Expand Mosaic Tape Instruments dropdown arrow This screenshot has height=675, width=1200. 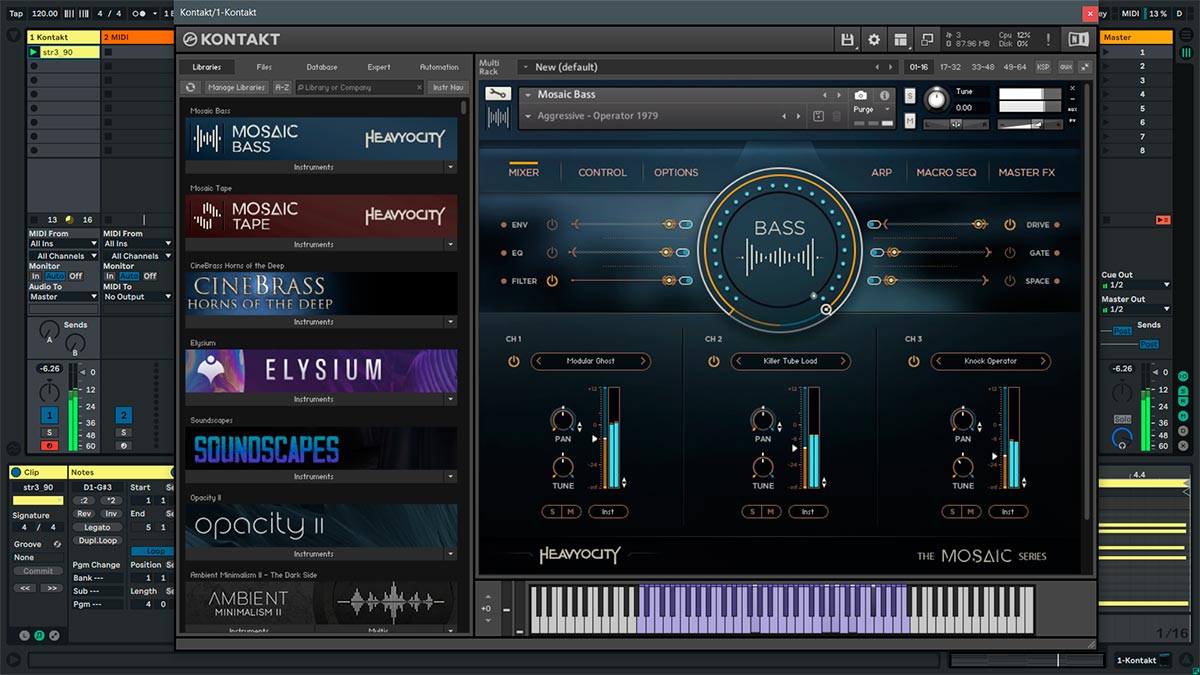(x=450, y=244)
